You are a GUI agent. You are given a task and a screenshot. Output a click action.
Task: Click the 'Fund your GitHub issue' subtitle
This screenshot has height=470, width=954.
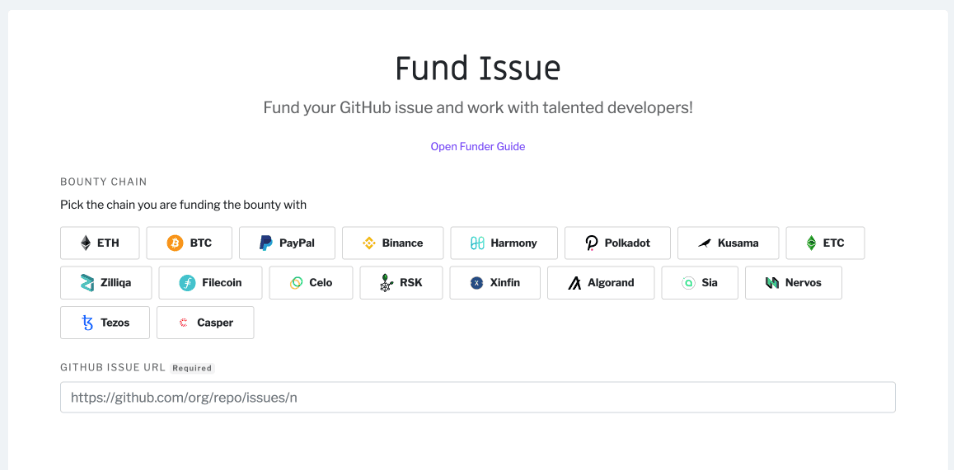(x=478, y=108)
